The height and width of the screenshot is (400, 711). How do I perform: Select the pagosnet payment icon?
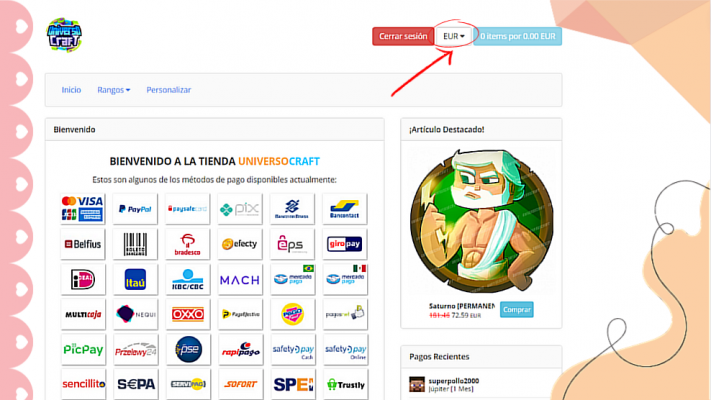coord(345,314)
